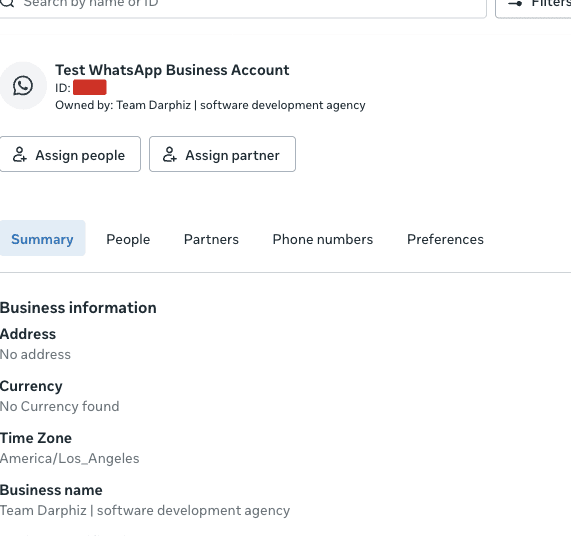Click the Business name label
The image size is (571, 536).
[x=51, y=490]
